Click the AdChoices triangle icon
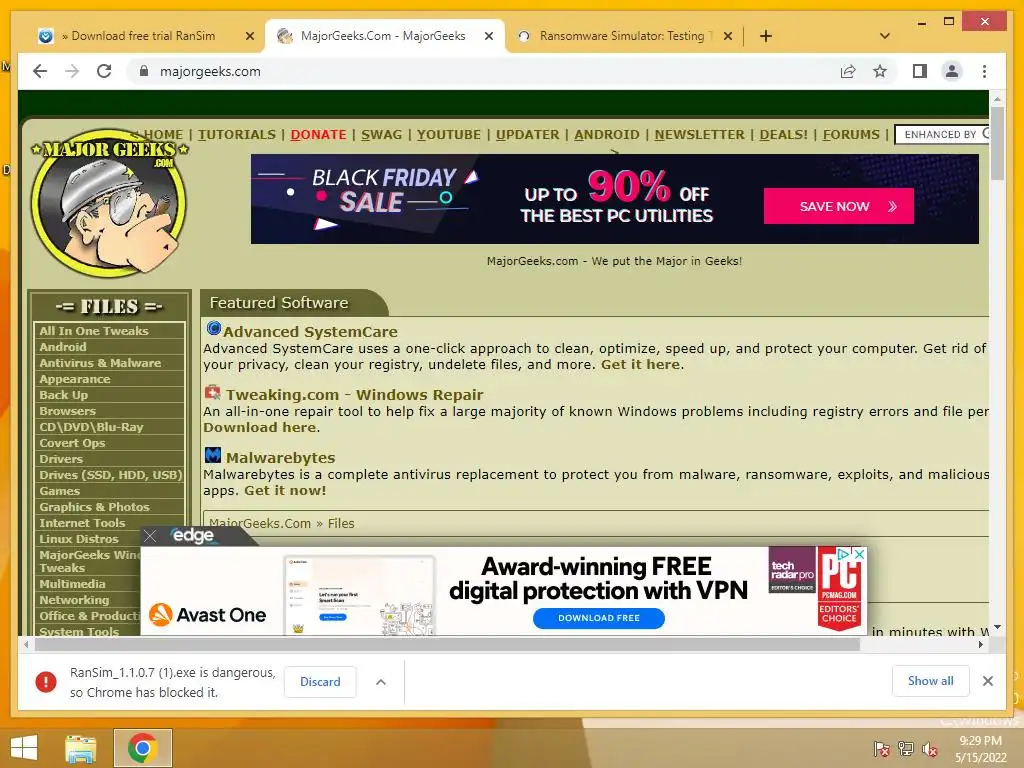Screen dimensions: 1024x768 pos(844,554)
